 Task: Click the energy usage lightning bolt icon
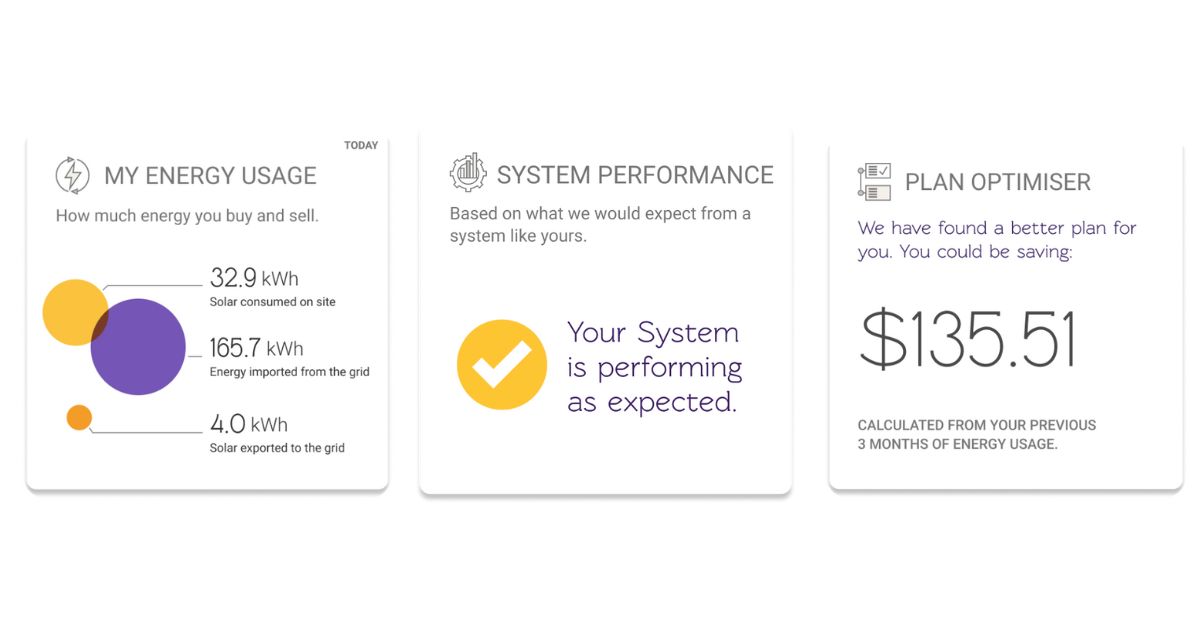coord(72,175)
